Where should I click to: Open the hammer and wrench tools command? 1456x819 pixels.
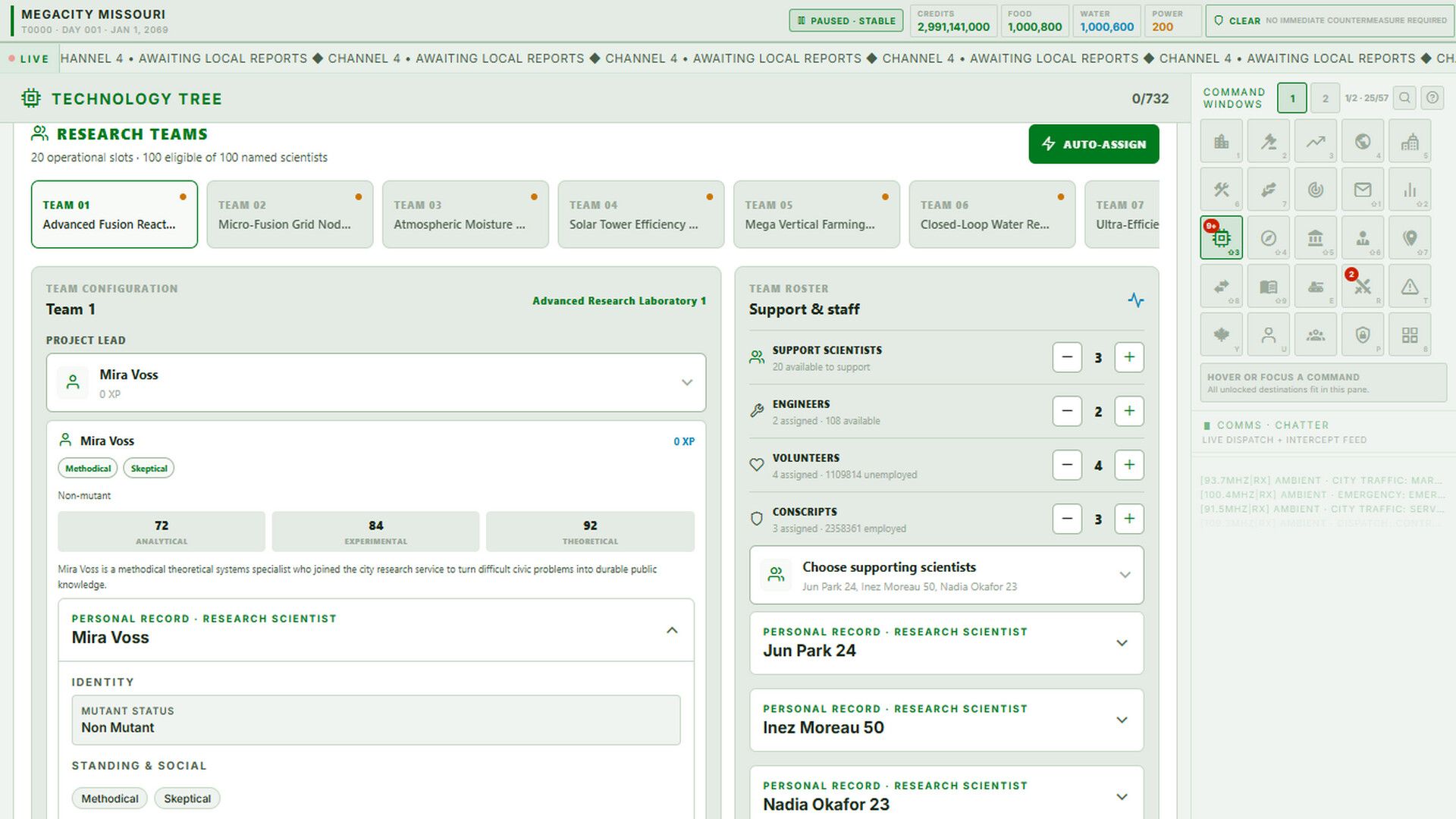point(1221,190)
